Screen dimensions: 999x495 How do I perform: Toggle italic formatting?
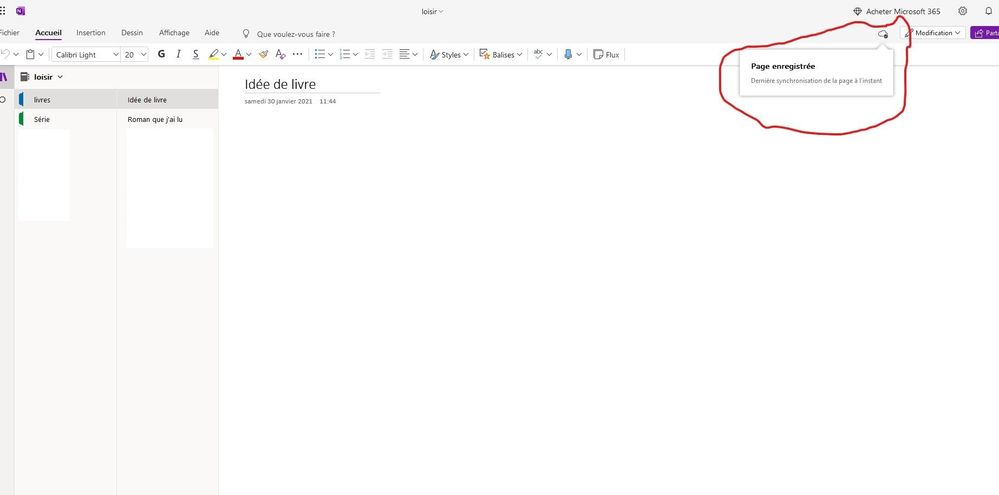(178, 55)
